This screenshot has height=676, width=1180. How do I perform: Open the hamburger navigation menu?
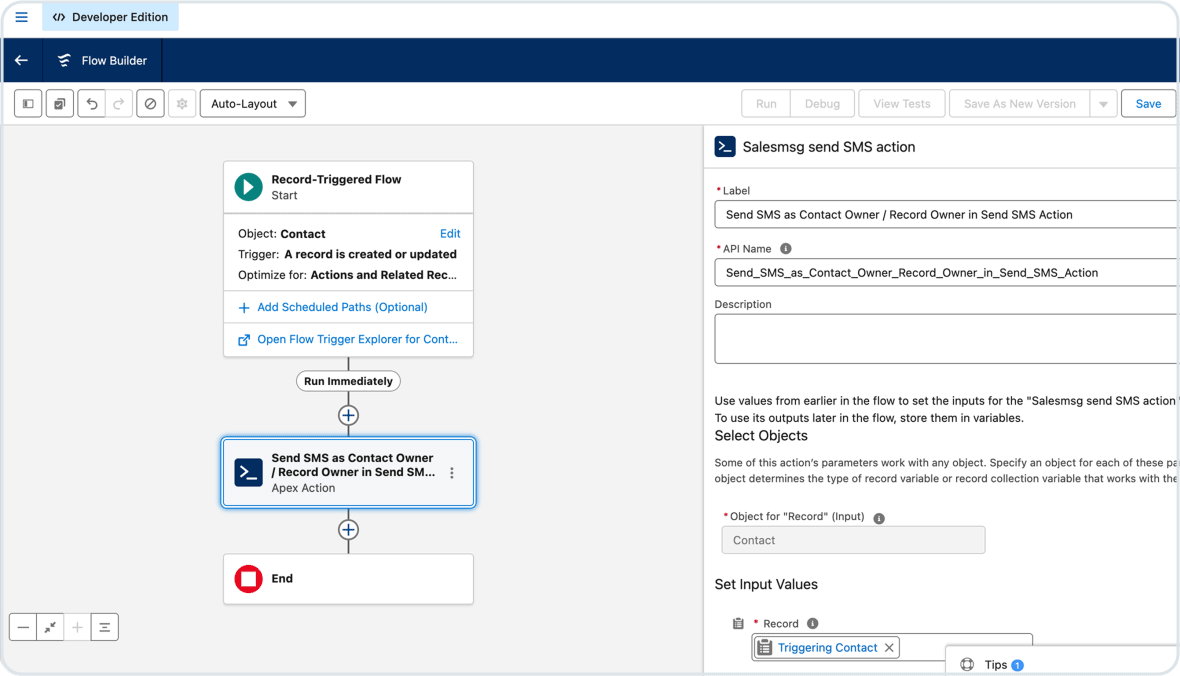click(21, 17)
